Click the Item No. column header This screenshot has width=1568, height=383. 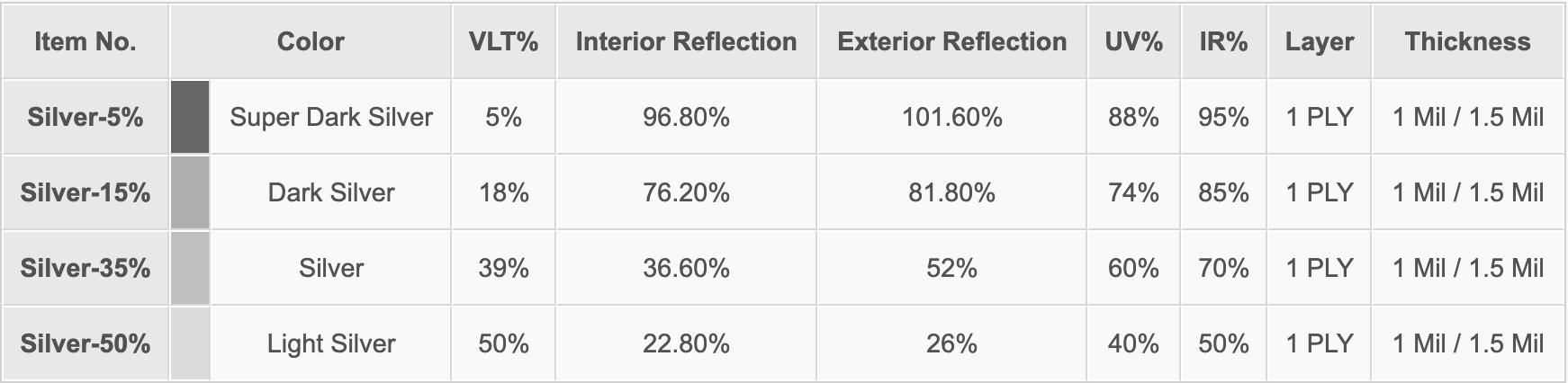[86, 41]
